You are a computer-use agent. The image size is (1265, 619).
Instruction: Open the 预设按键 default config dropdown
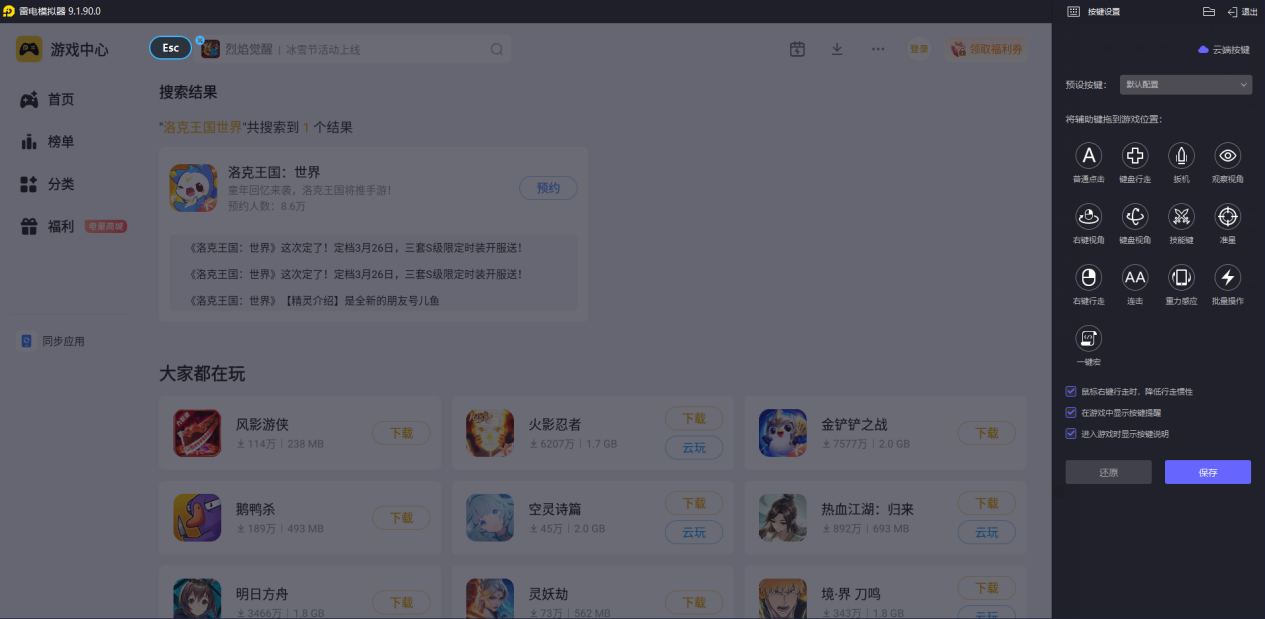[x=1185, y=85]
